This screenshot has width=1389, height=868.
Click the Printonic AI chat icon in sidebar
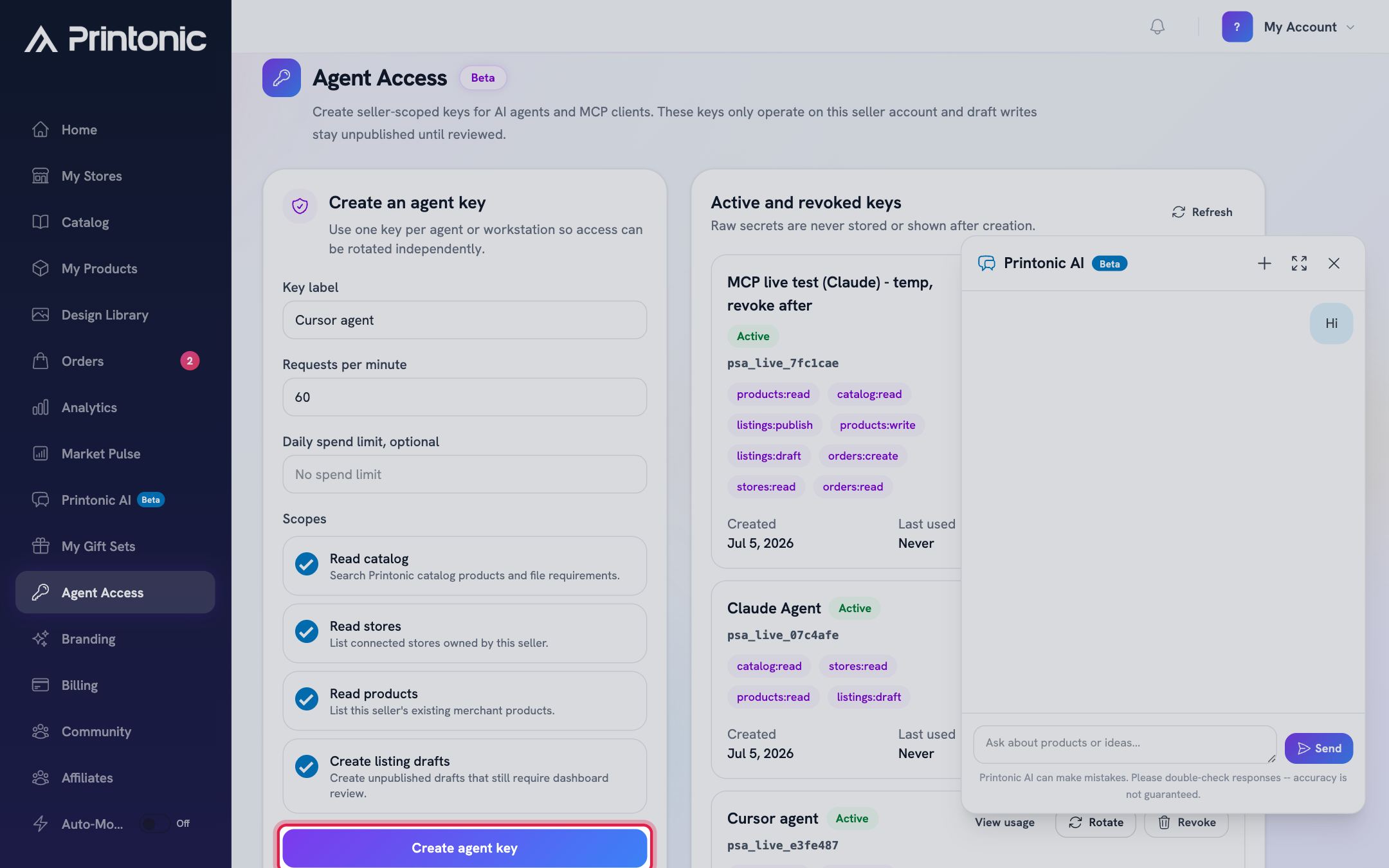click(x=41, y=500)
